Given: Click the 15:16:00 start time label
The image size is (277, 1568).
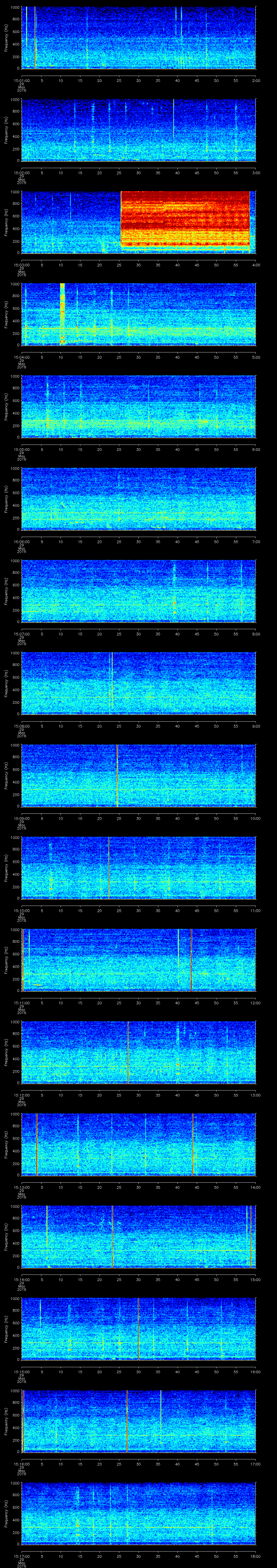Looking at the screenshot, I should click(x=21, y=1464).
